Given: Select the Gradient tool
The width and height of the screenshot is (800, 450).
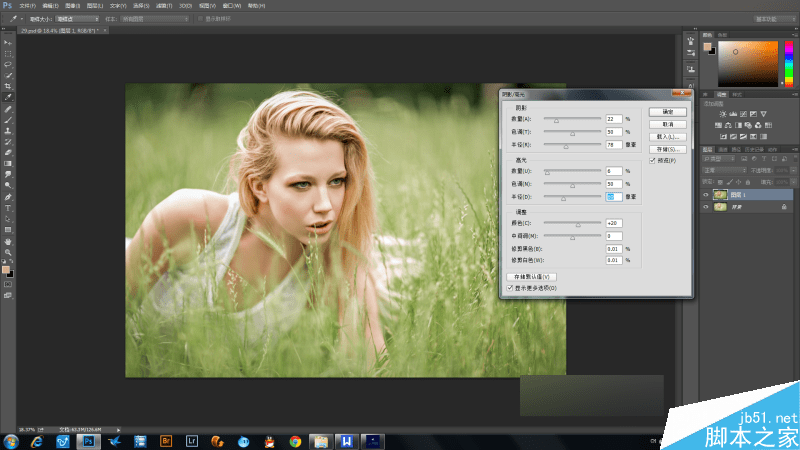Looking at the screenshot, I should [x=8, y=163].
